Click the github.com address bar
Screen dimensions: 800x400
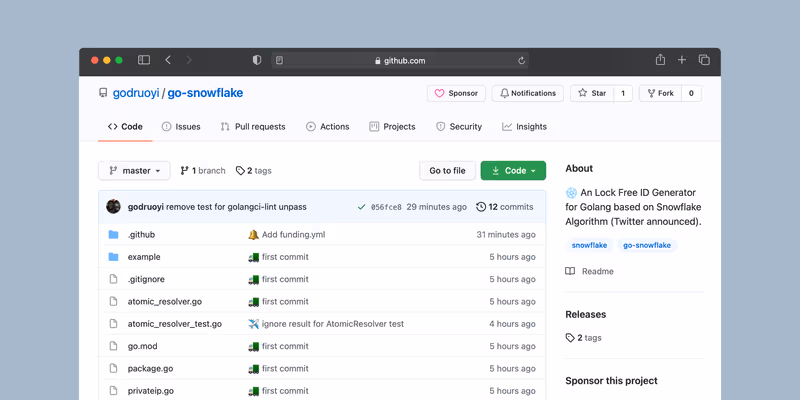400,61
